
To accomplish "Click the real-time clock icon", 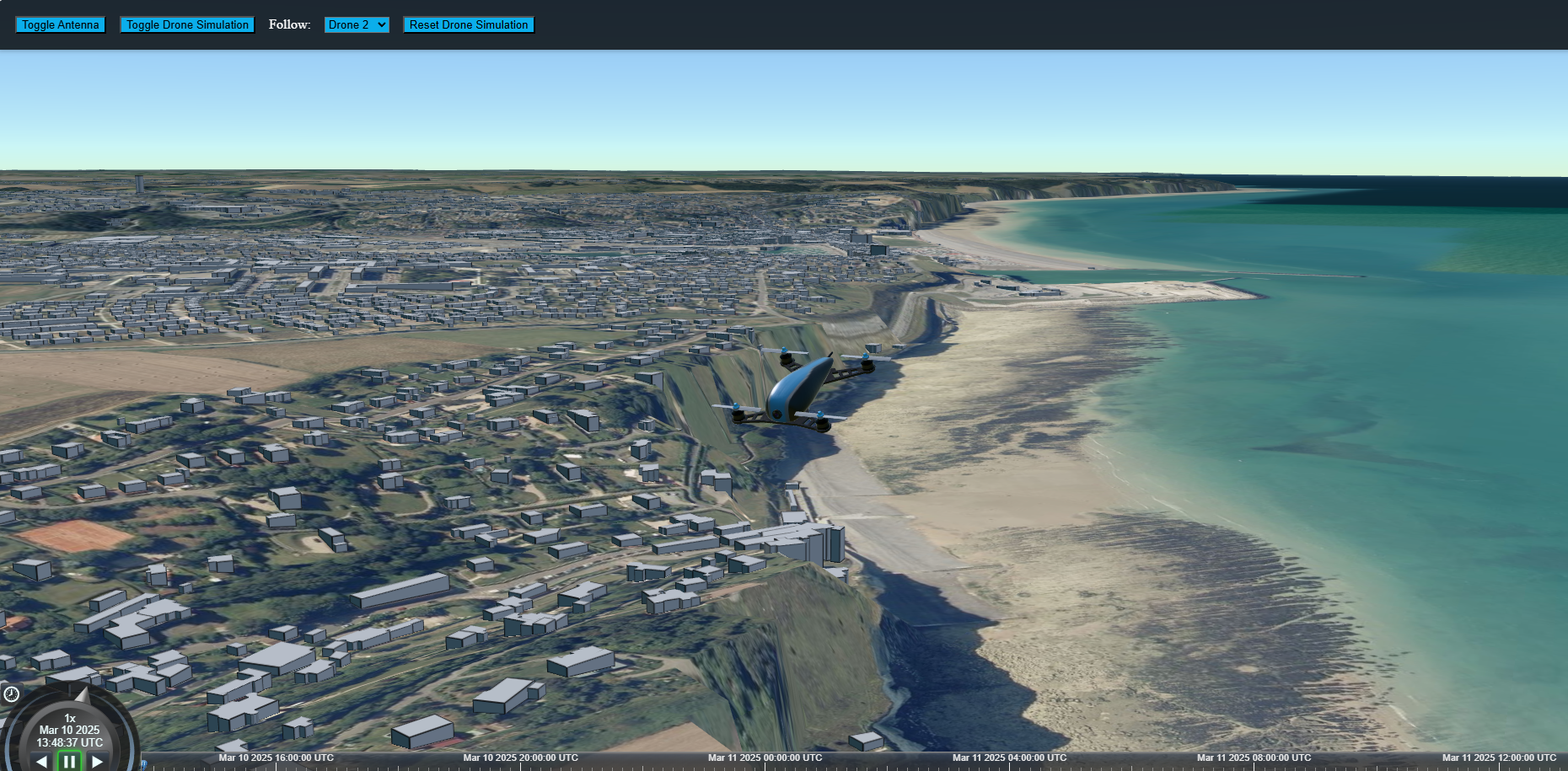I will click(11, 694).
